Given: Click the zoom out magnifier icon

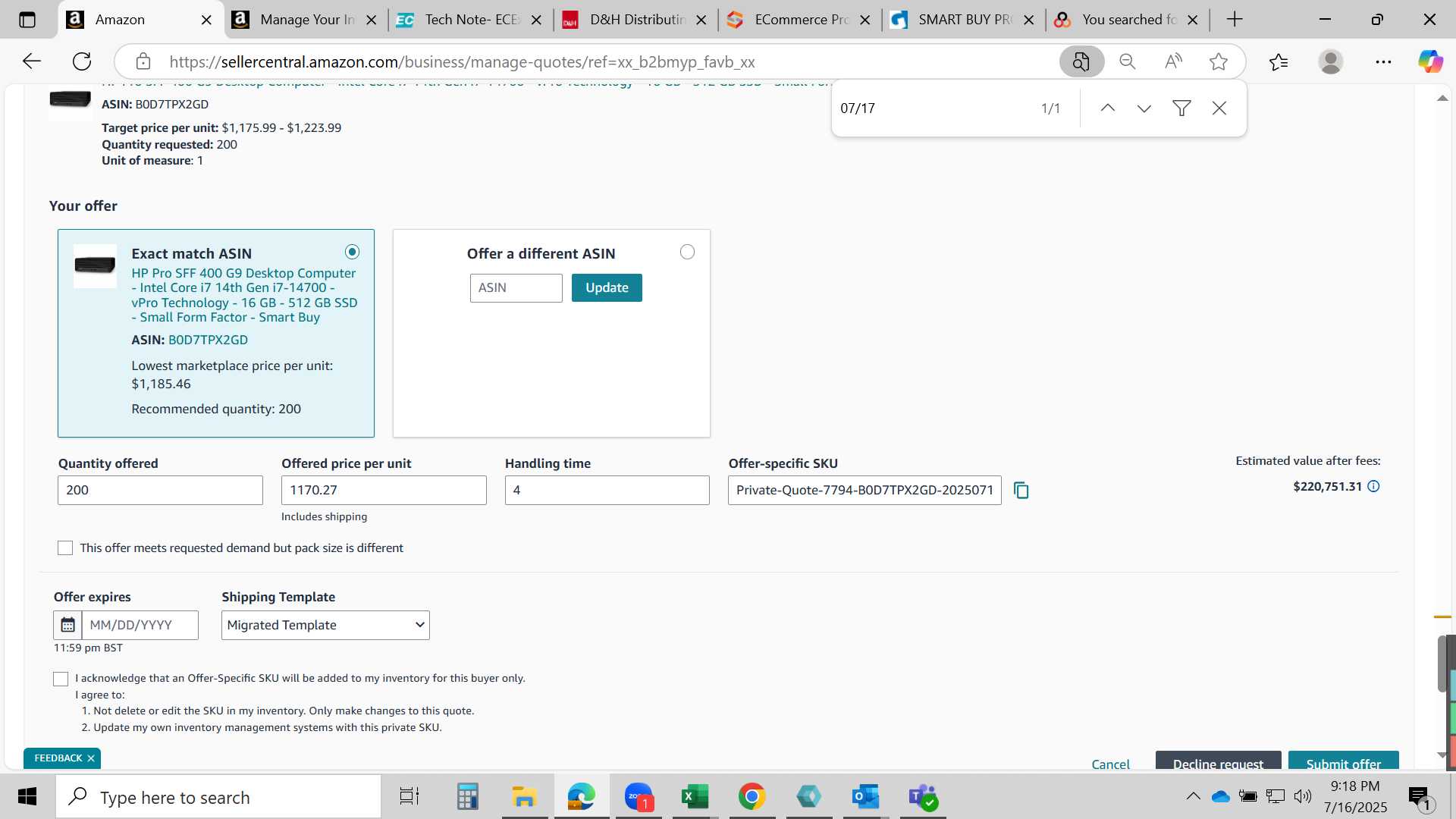Looking at the screenshot, I should click(x=1128, y=61).
